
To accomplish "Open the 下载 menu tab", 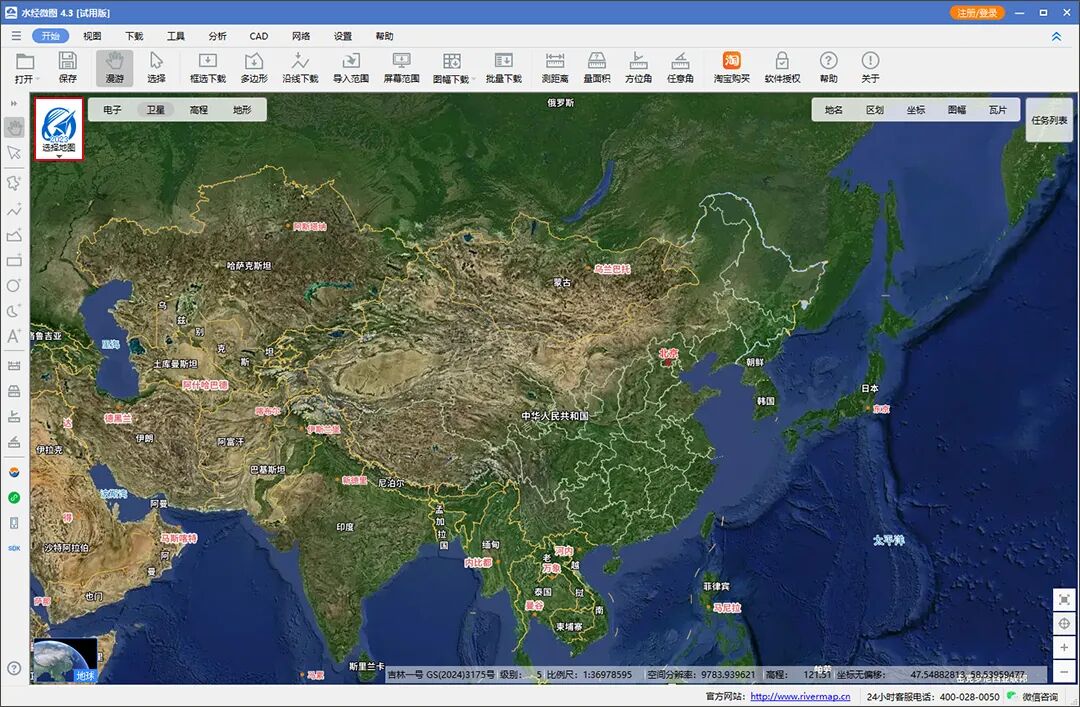I will coord(134,36).
